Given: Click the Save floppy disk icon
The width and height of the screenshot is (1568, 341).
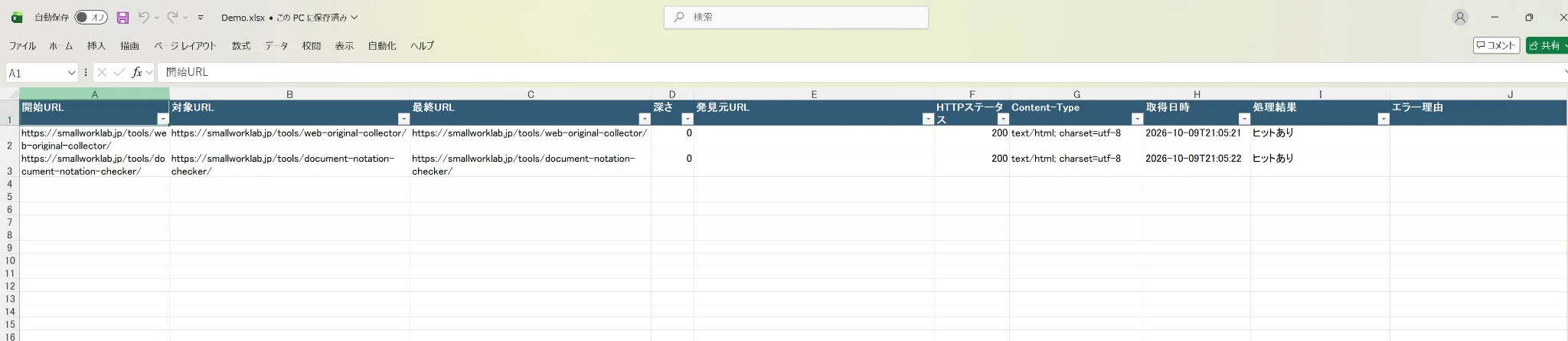Looking at the screenshot, I should (x=122, y=17).
